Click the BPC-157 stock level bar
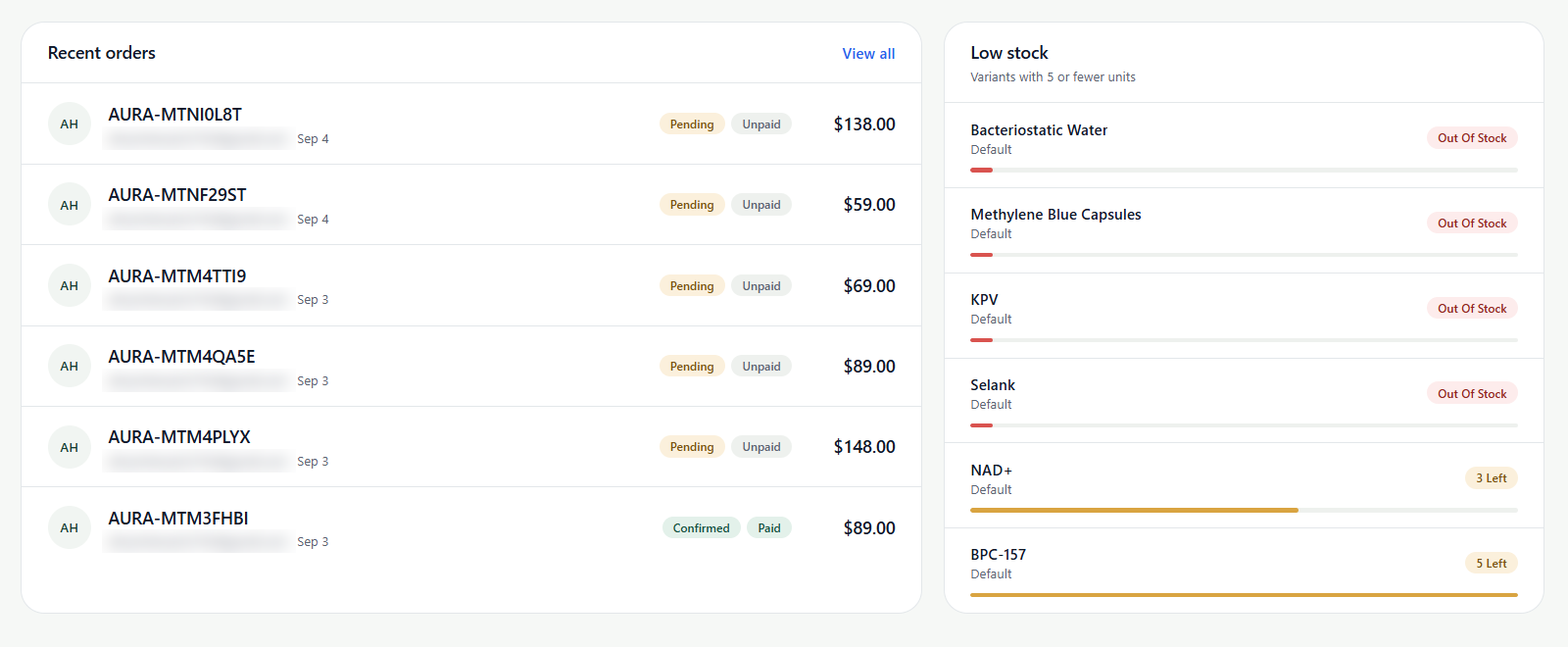 pos(1244,595)
